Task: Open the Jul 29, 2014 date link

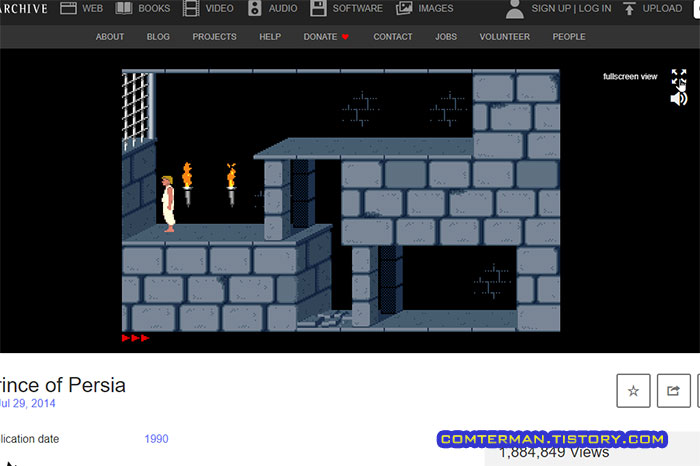Action: click(28, 404)
